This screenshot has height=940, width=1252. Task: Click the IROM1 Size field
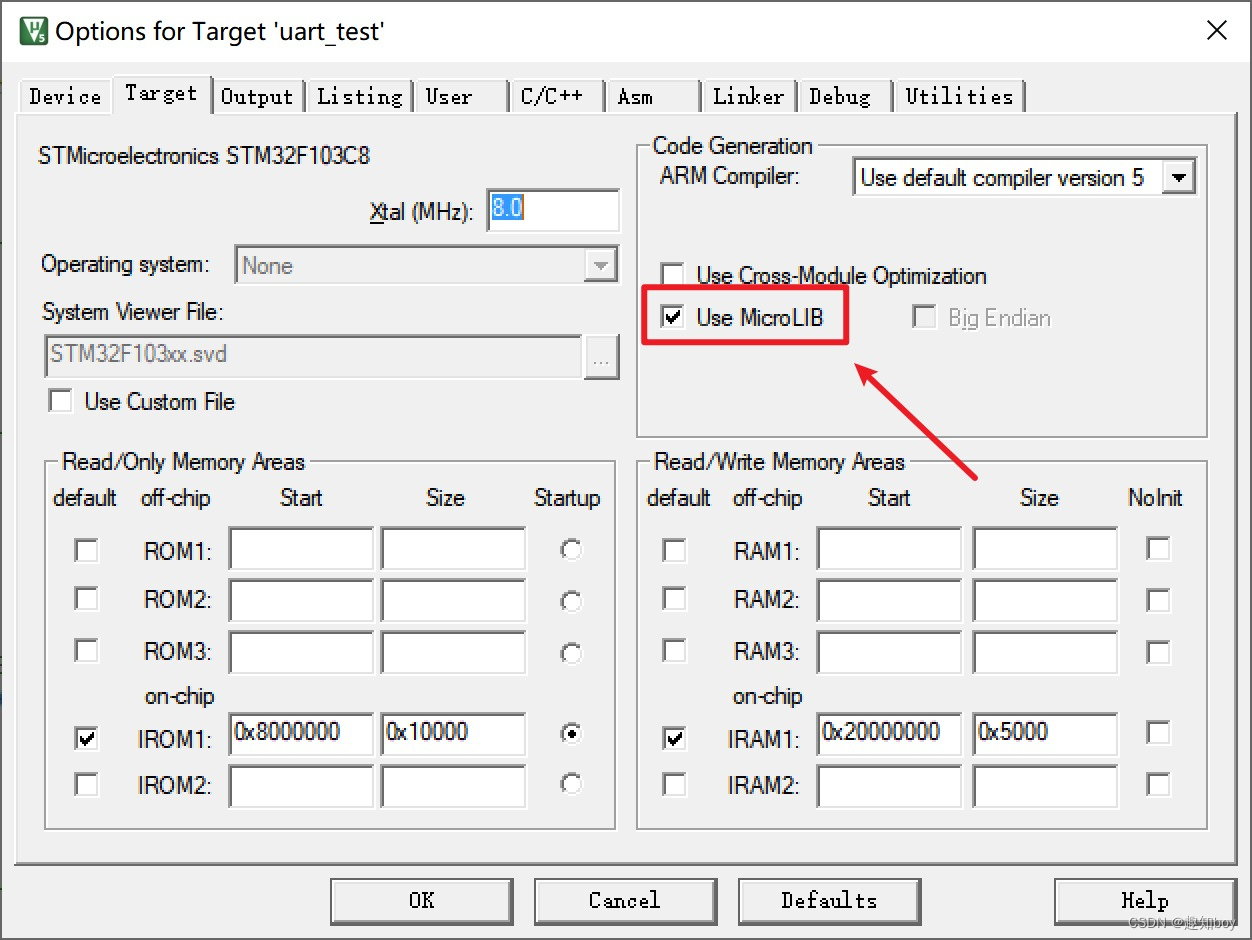coord(453,733)
